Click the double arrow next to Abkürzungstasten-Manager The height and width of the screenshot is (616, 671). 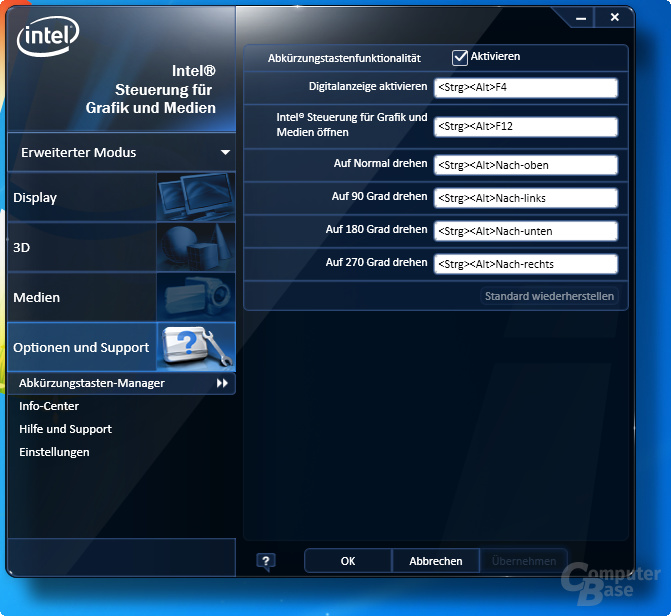pos(222,383)
